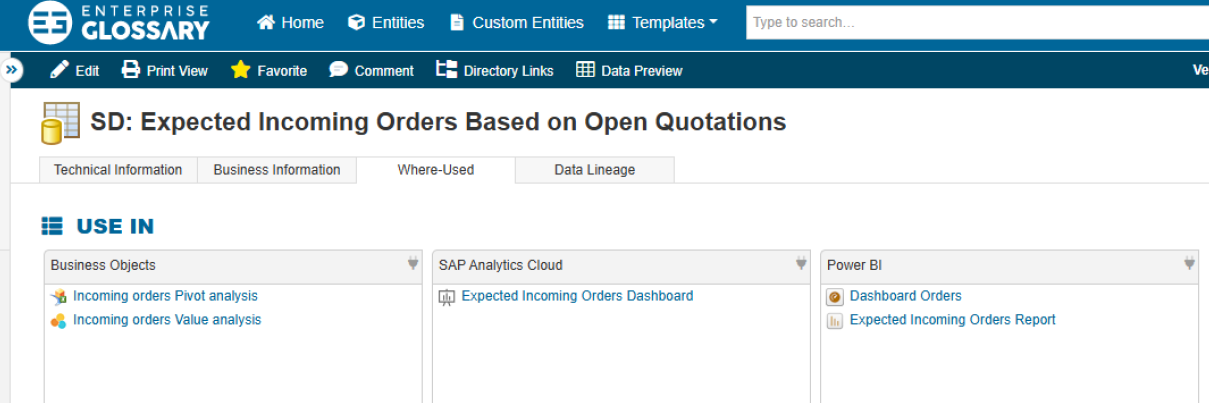1209x403 pixels.
Task: Open the Expected Incoming Orders Report link
Action: coord(952,320)
